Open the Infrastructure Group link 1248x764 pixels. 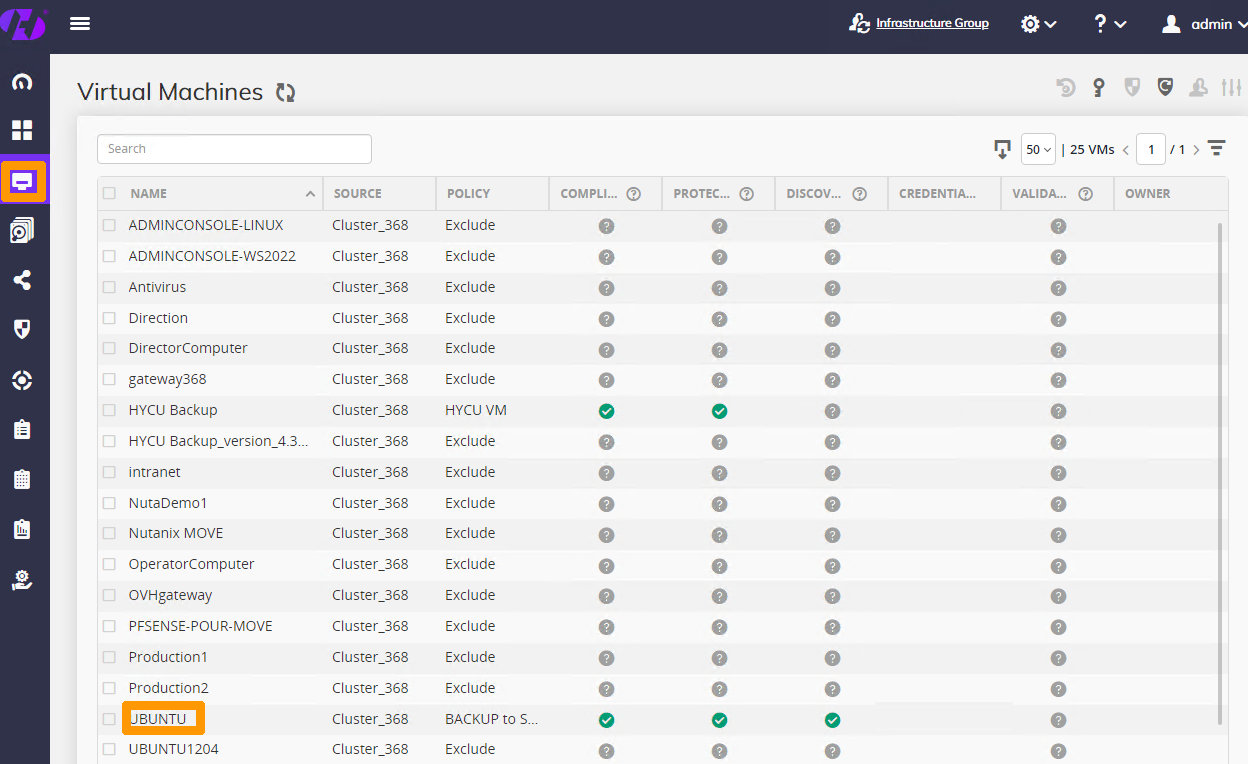[931, 23]
